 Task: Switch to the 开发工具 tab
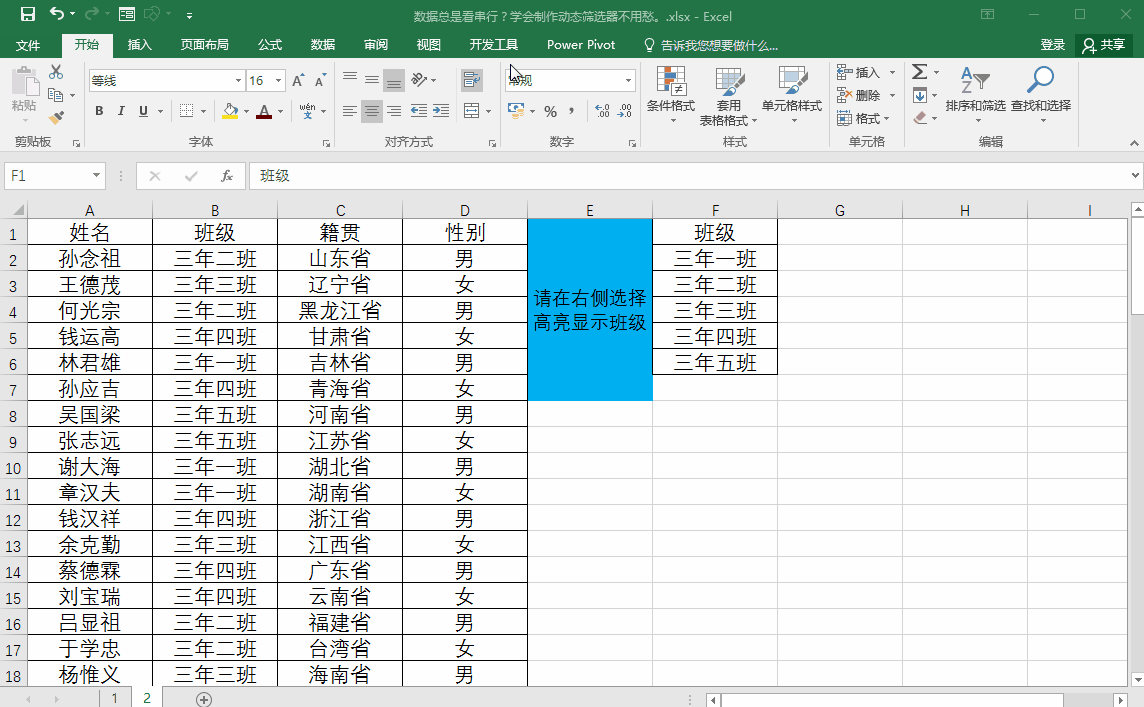pyautogui.click(x=493, y=45)
